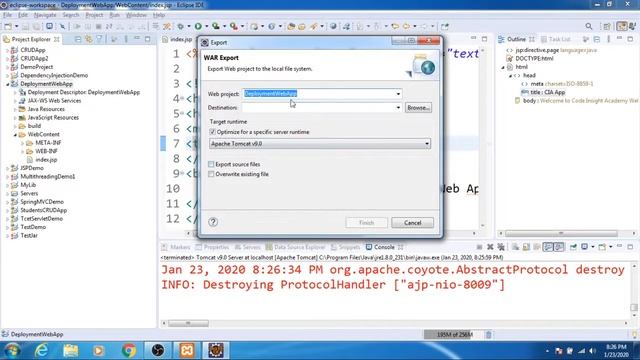The width and height of the screenshot is (640, 360).
Task: Switch to Data Source Explorer tab
Action: point(296,247)
